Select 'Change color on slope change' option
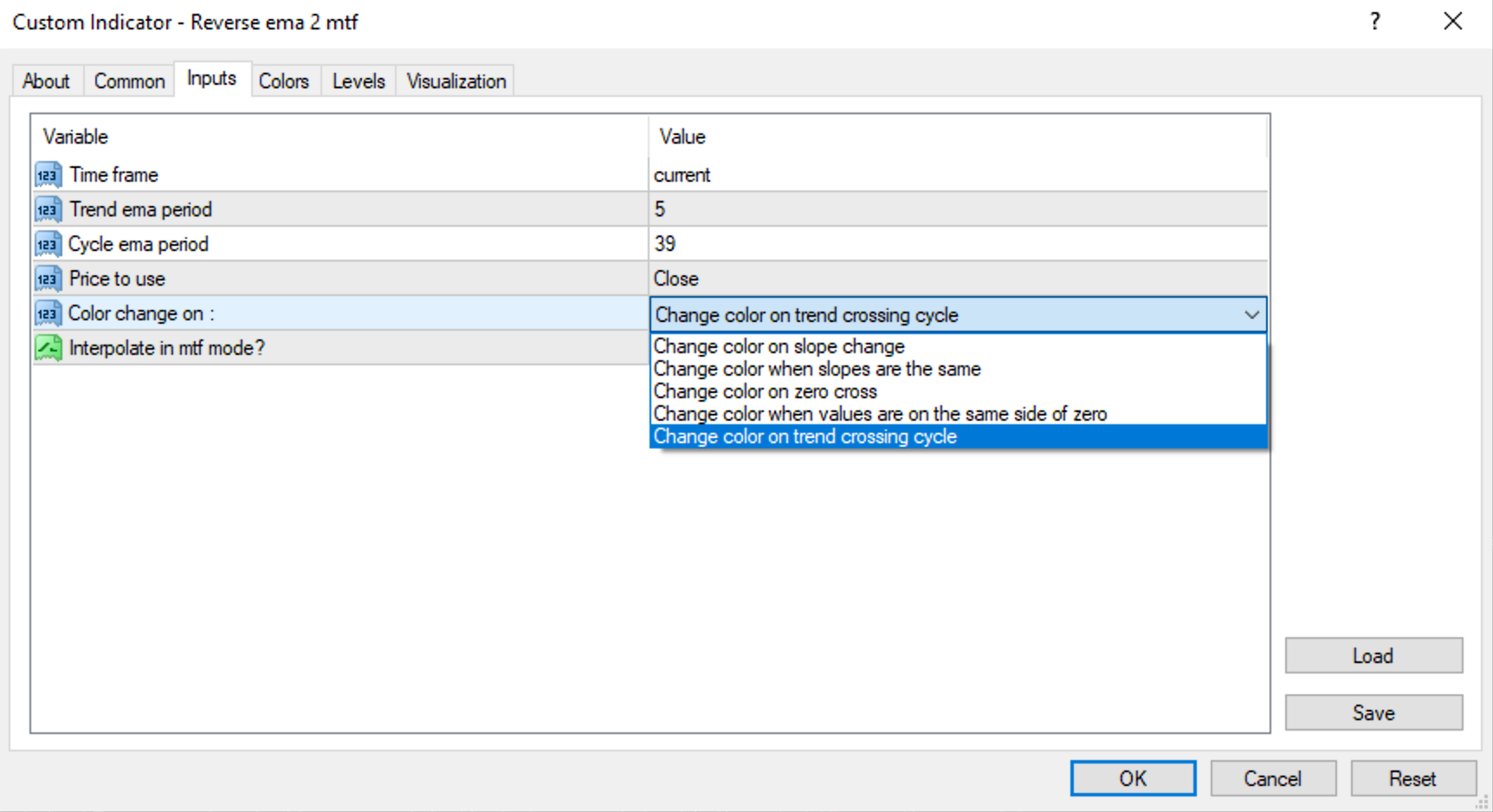1493x812 pixels. 779,346
